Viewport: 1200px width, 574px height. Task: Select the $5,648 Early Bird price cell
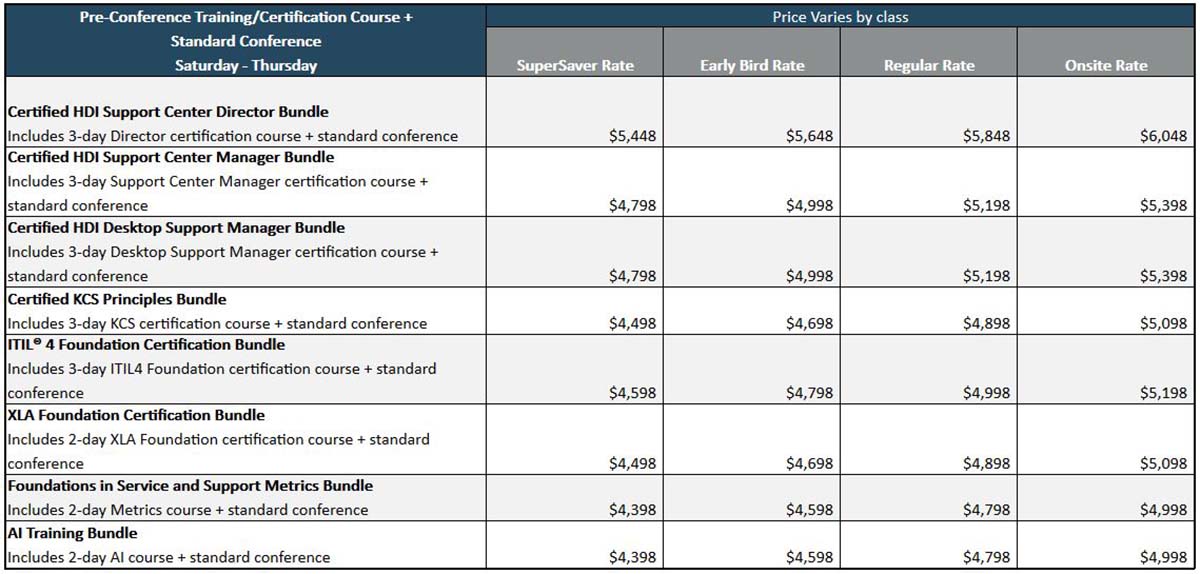pyautogui.click(x=810, y=136)
